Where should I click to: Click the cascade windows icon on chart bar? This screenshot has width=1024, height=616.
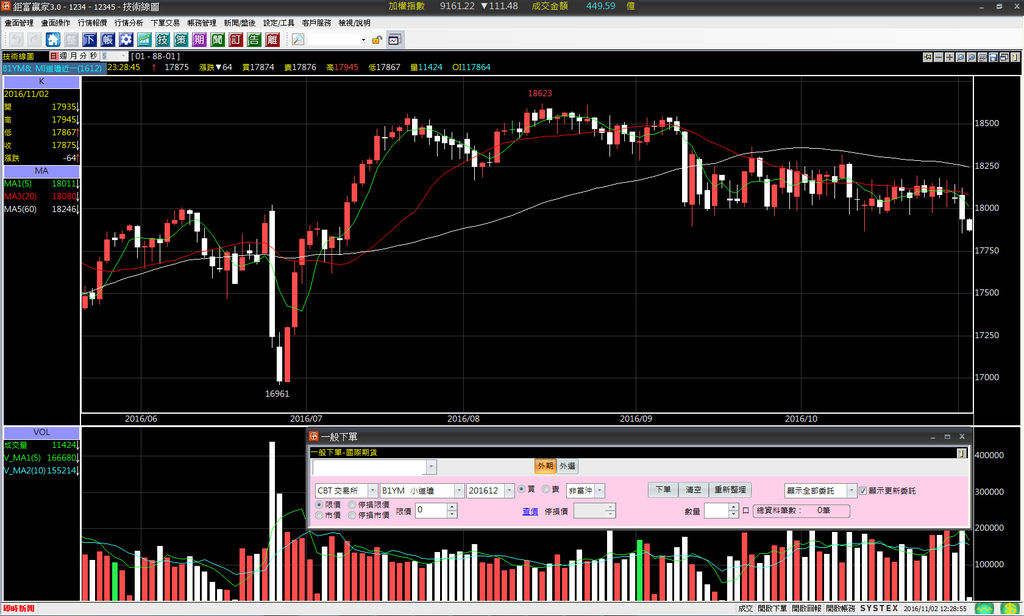[1004, 57]
